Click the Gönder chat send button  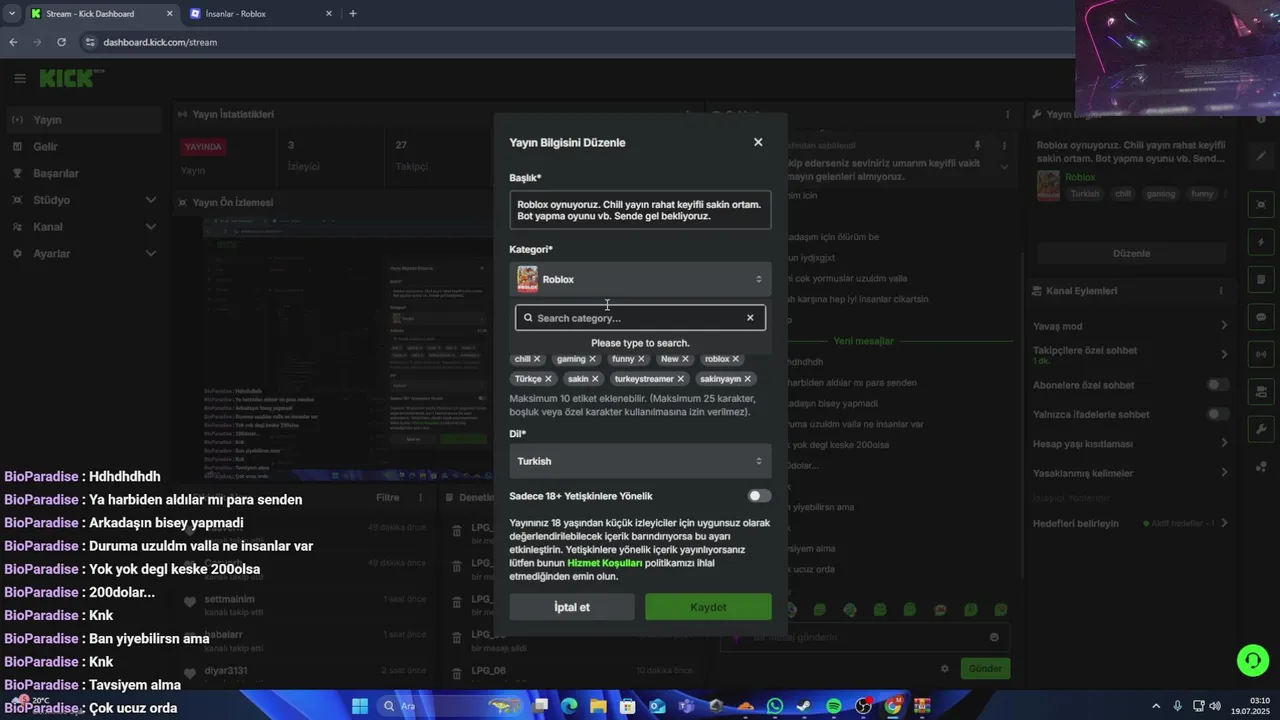(985, 669)
